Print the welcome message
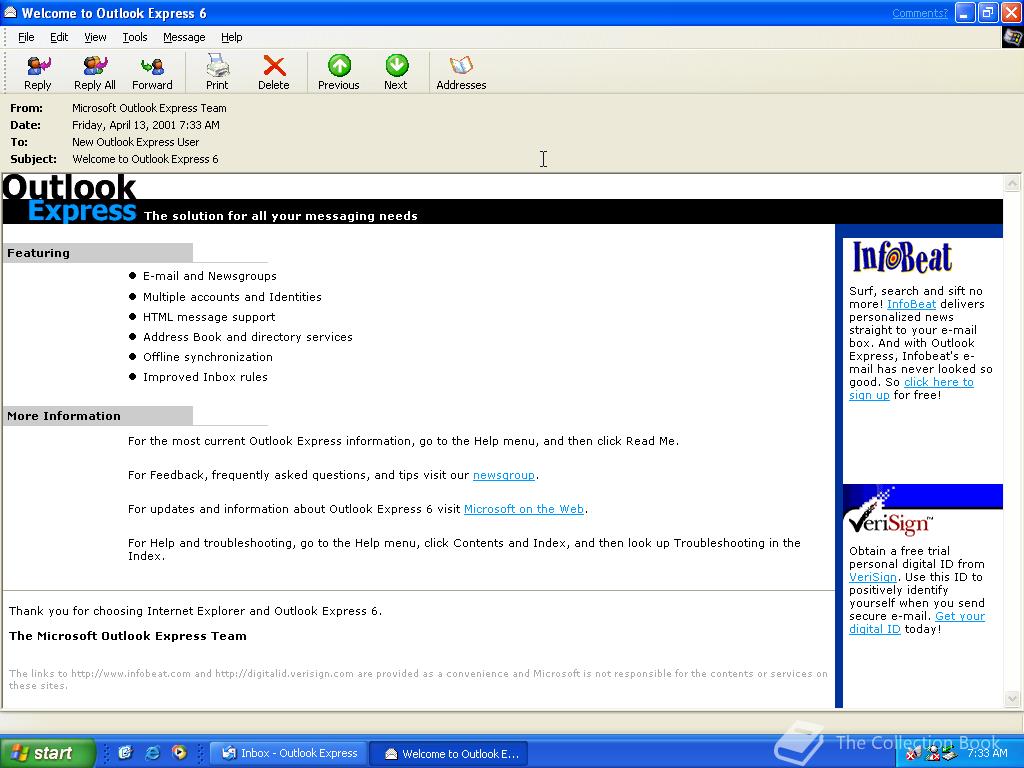 coord(217,72)
